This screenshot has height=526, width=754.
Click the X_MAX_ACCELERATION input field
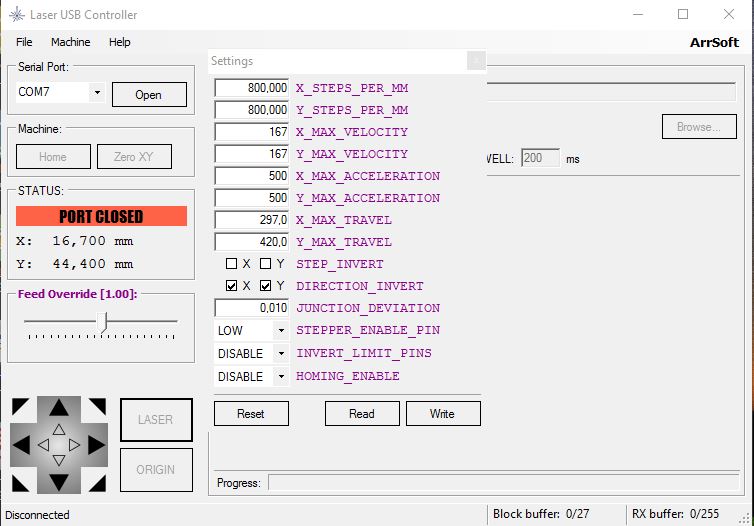coord(251,176)
